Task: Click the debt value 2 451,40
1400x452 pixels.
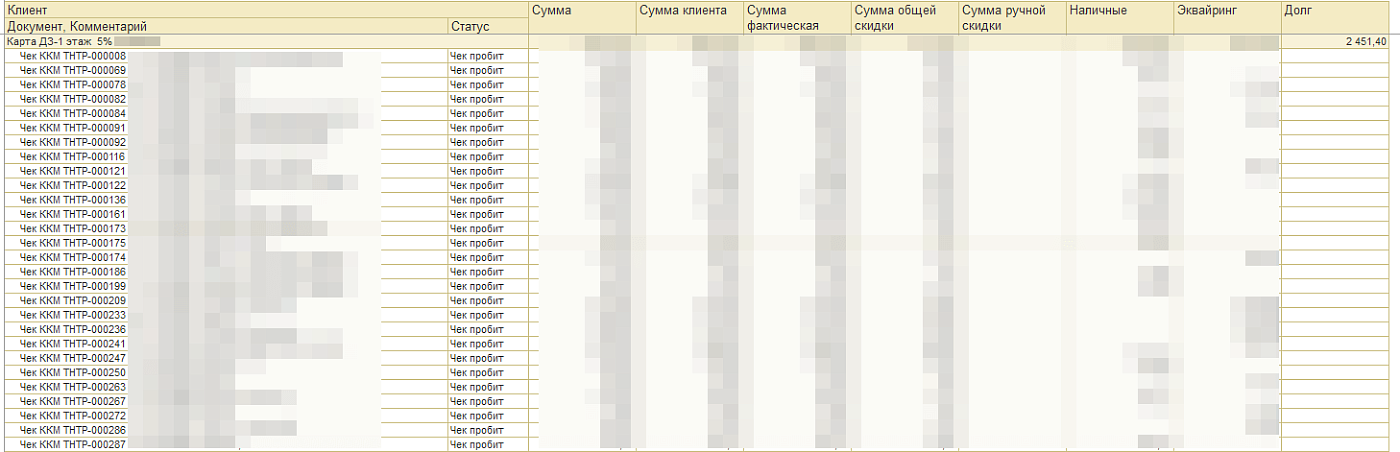Action: coord(1360,42)
